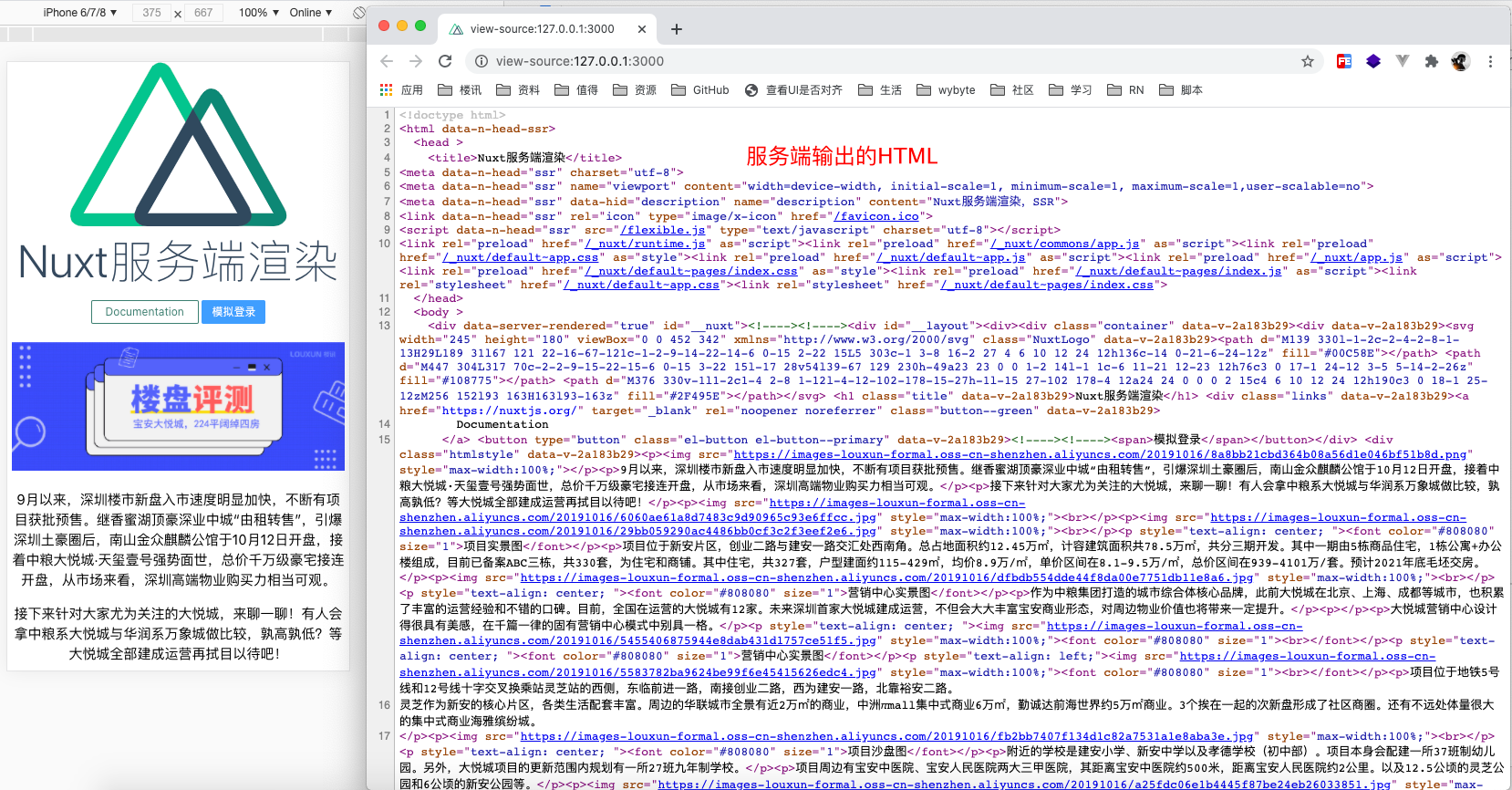Open the 8a8bb21cbd364b08a56d1e046bf51b8d.png image link
The height and width of the screenshot is (790, 1512).
(x=1101, y=454)
